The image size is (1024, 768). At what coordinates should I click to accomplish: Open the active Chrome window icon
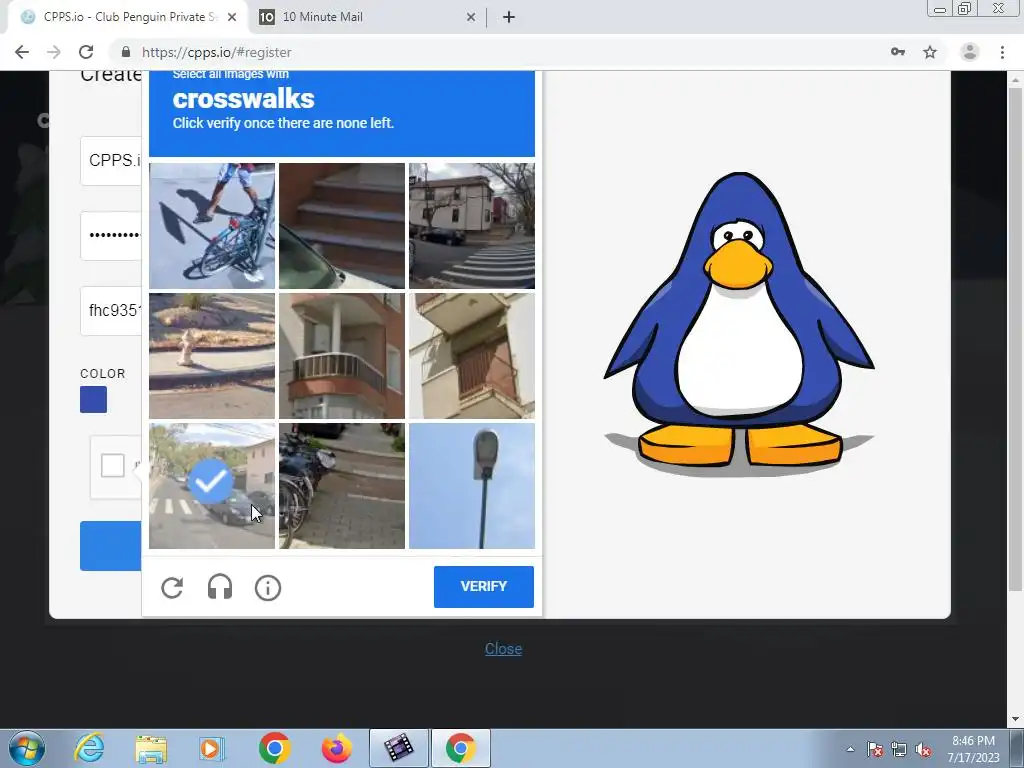461,748
